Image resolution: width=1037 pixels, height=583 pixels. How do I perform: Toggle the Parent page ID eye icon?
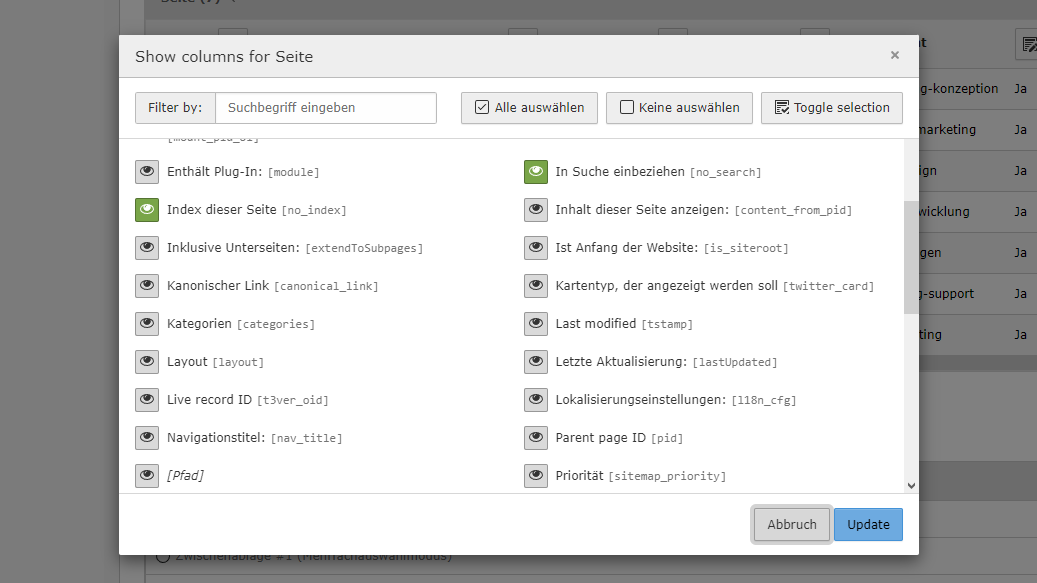coord(536,437)
